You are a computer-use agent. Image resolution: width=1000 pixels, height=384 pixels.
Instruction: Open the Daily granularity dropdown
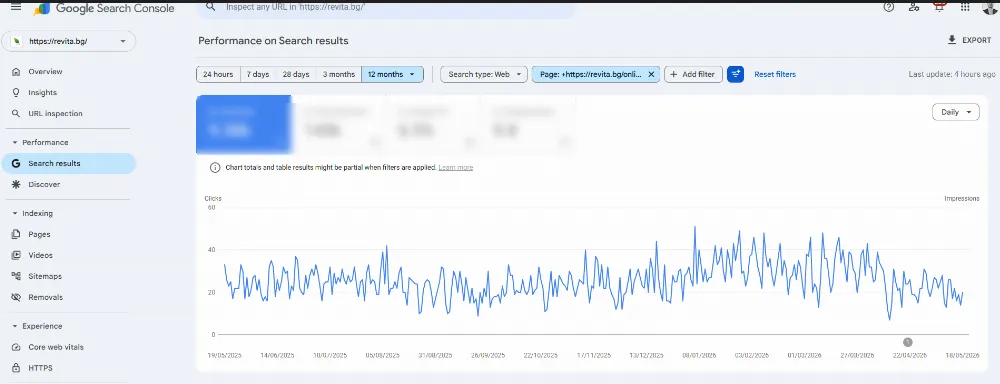tap(955, 112)
